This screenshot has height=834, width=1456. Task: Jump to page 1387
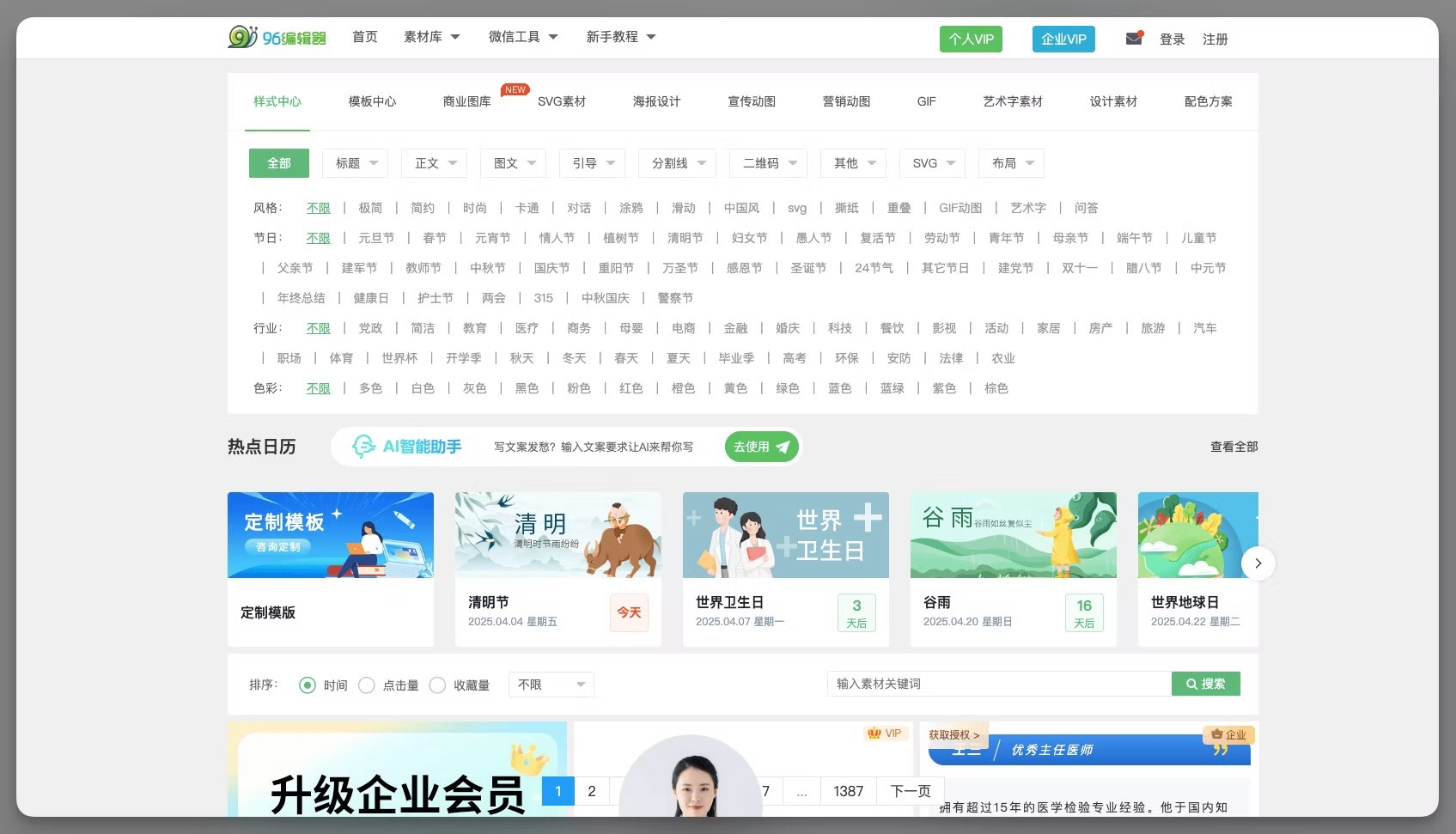pos(849,791)
